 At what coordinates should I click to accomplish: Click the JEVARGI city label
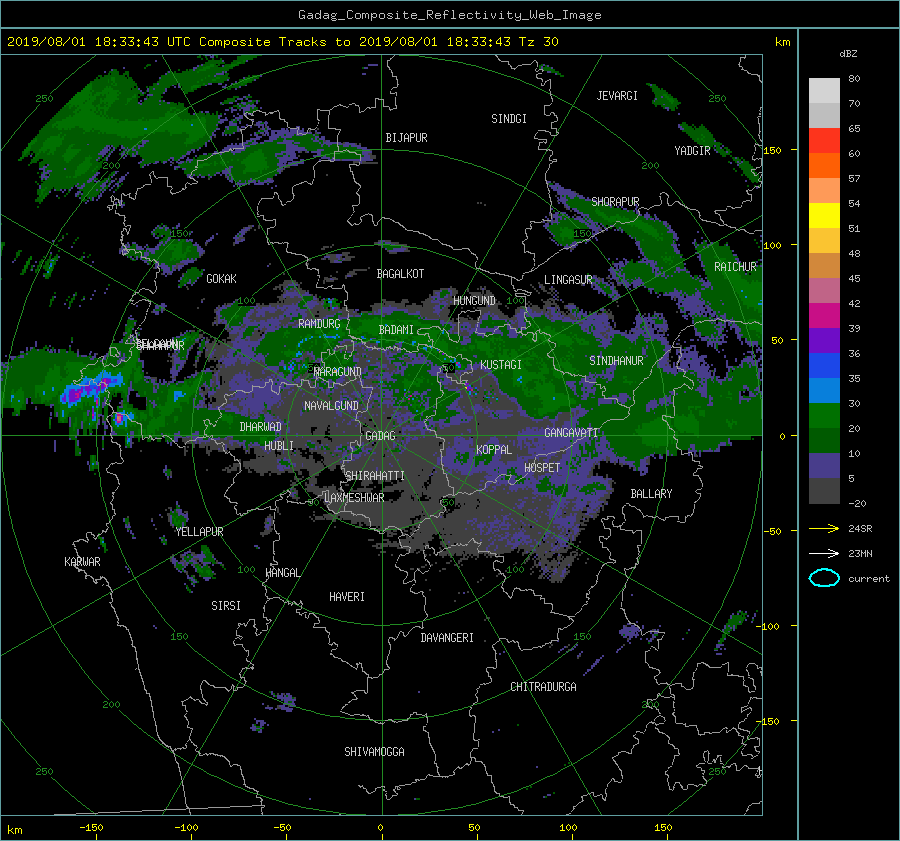(617, 96)
